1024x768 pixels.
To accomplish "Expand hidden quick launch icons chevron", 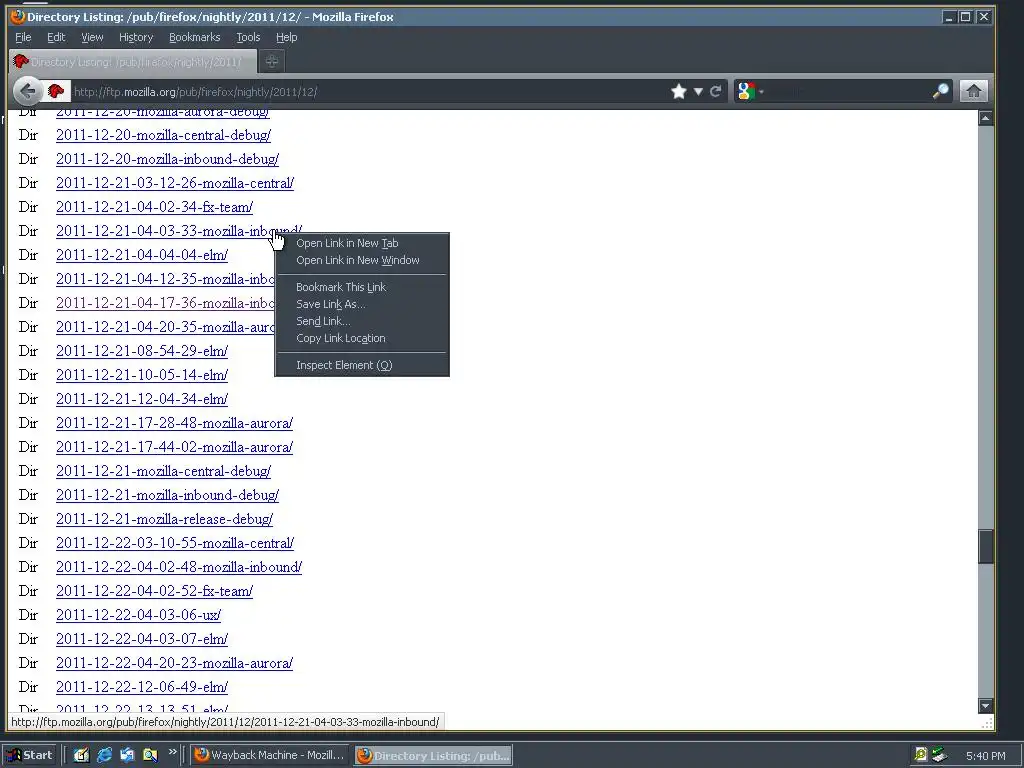I will click(x=172, y=752).
